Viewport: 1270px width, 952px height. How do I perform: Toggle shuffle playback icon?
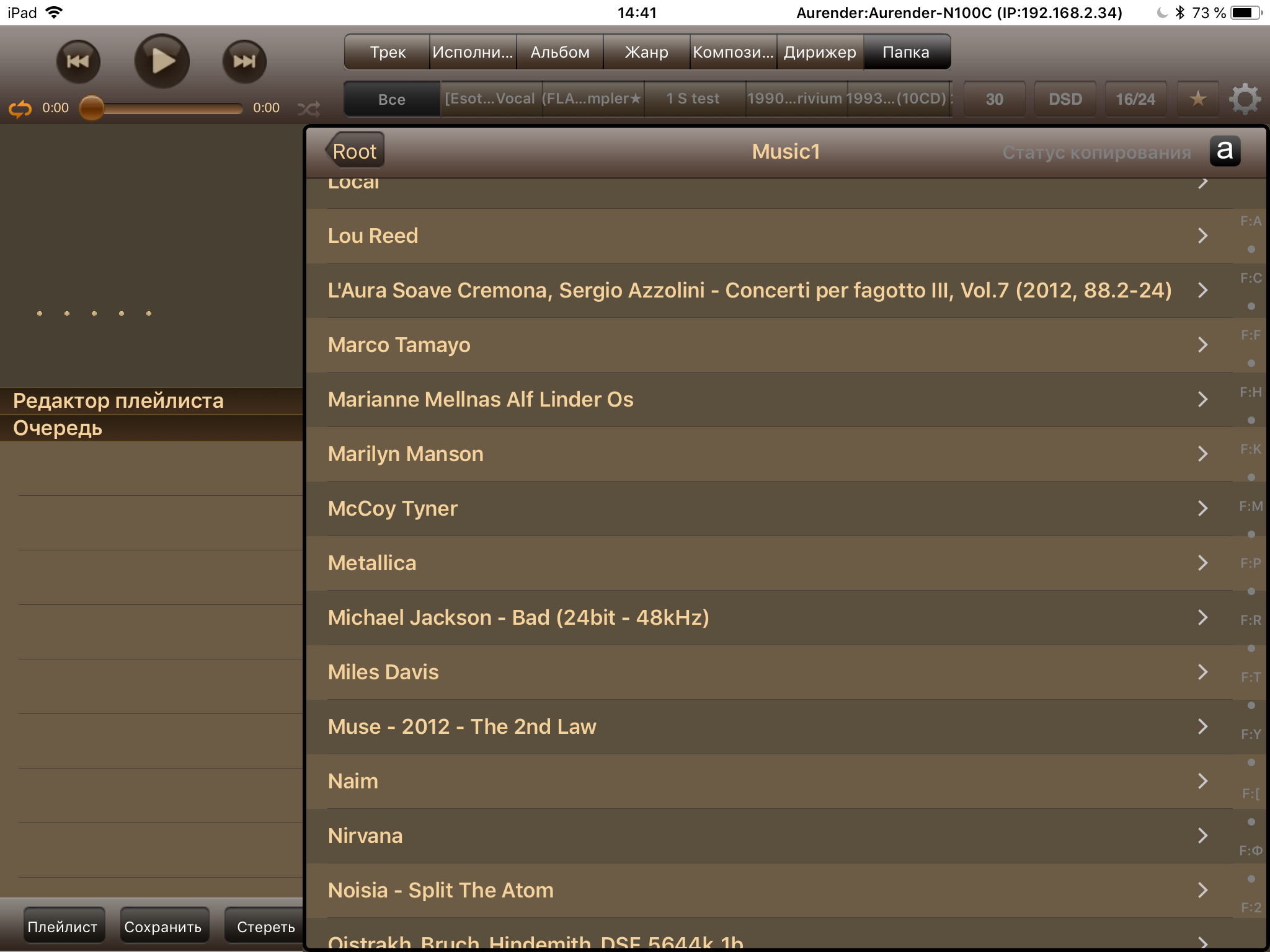[x=309, y=109]
